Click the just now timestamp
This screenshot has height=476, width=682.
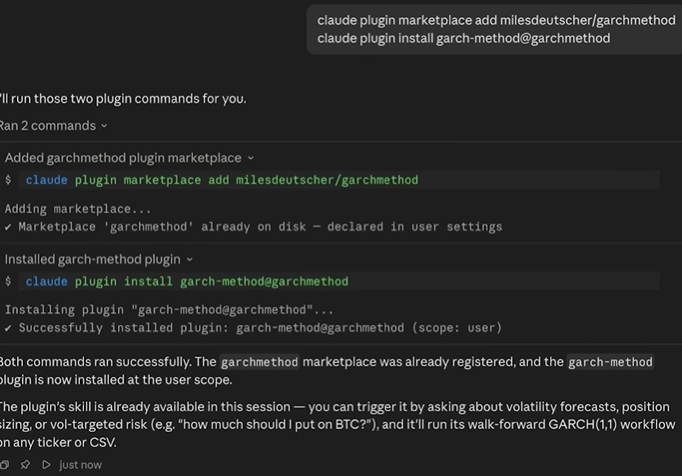coord(80,465)
